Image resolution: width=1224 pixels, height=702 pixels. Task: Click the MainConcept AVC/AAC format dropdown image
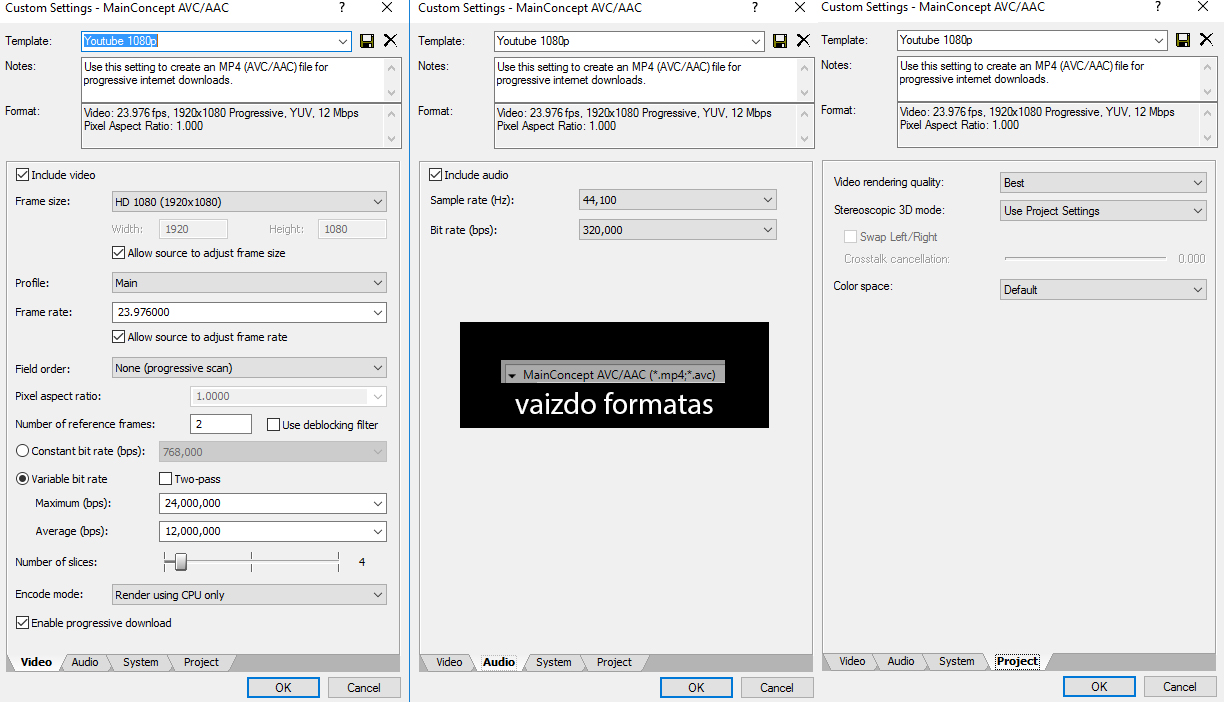[x=613, y=375]
